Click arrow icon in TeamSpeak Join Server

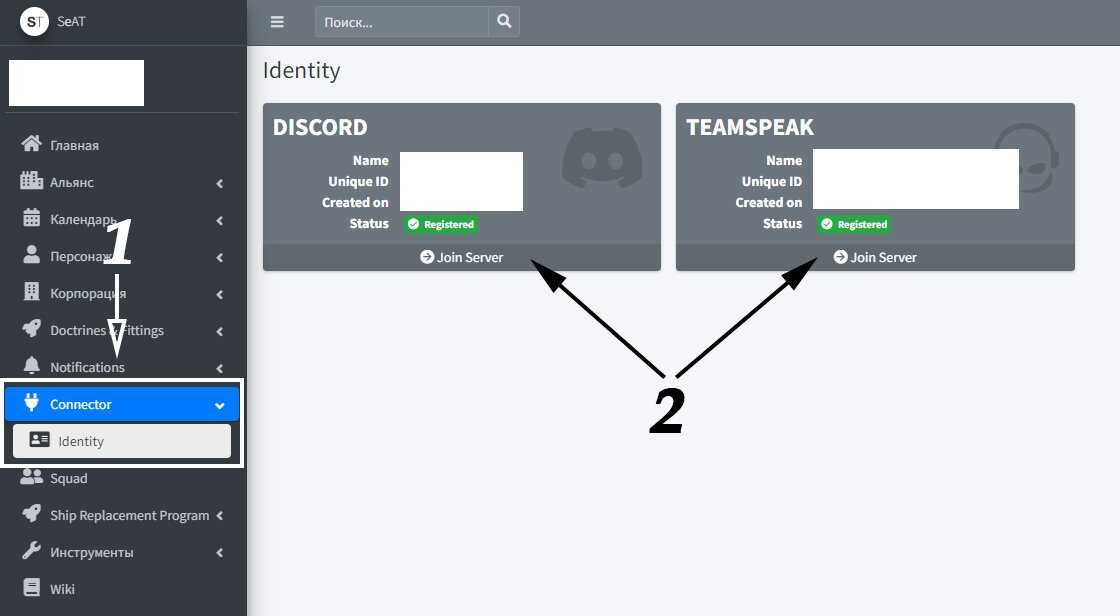coord(841,257)
